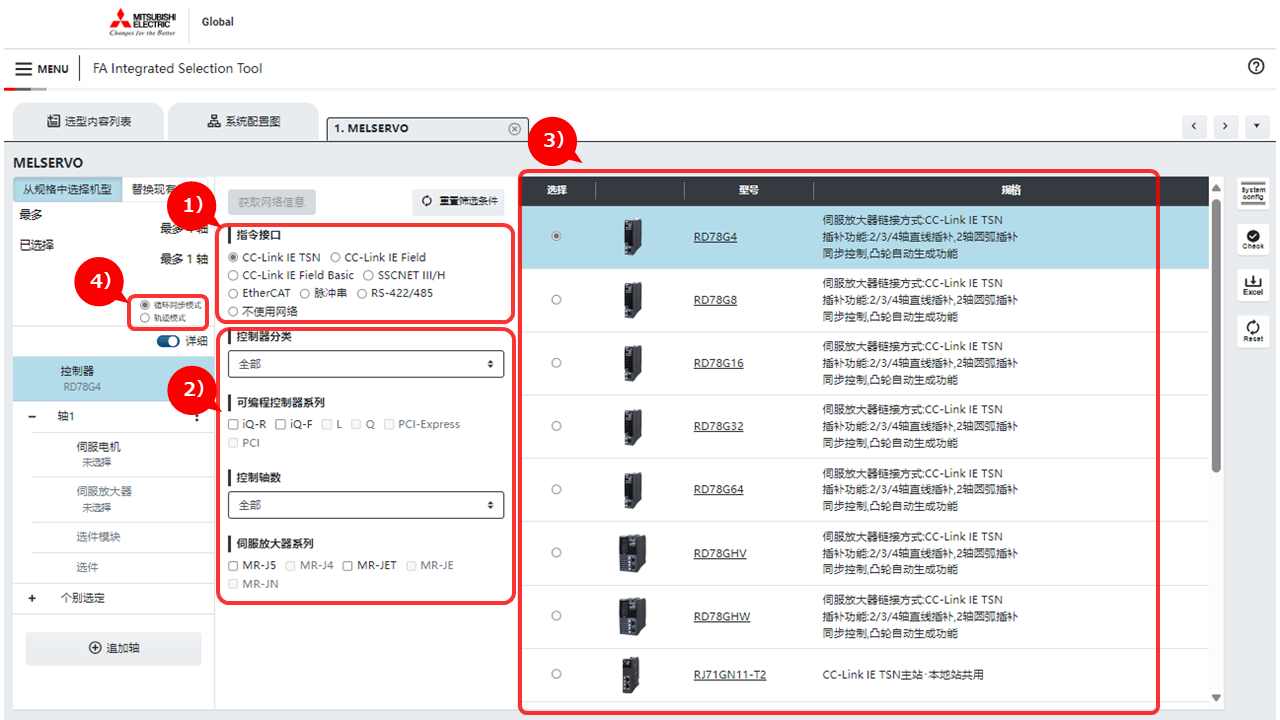Check the MR-J5 amplifier box
Image resolution: width=1280 pixels, height=720 pixels.
233,565
